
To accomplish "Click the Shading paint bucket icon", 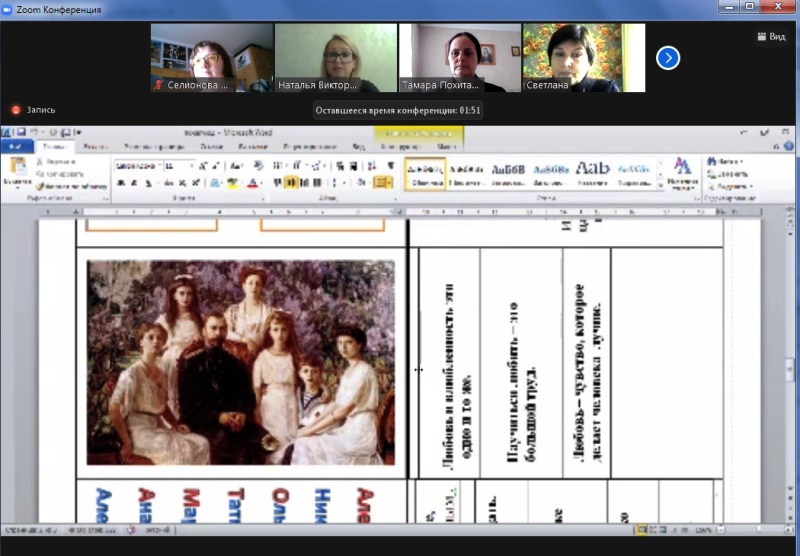I will coord(361,183).
